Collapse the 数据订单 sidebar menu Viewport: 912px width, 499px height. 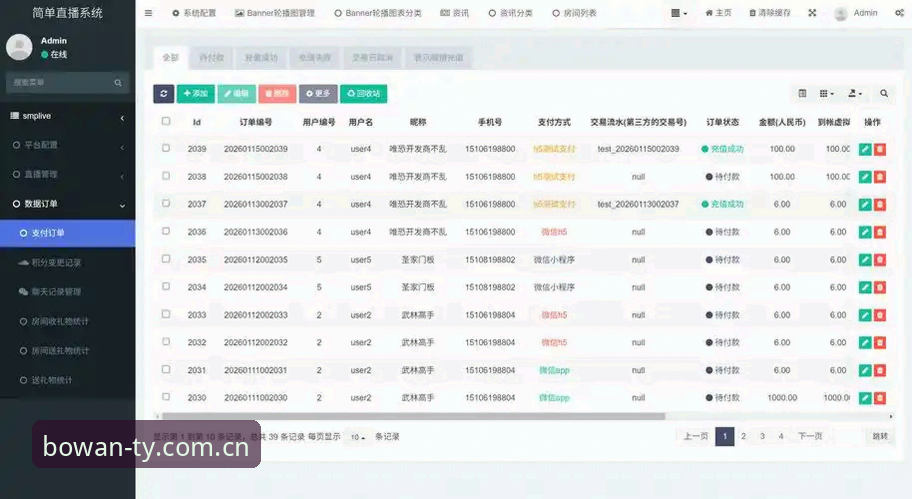click(x=67, y=204)
